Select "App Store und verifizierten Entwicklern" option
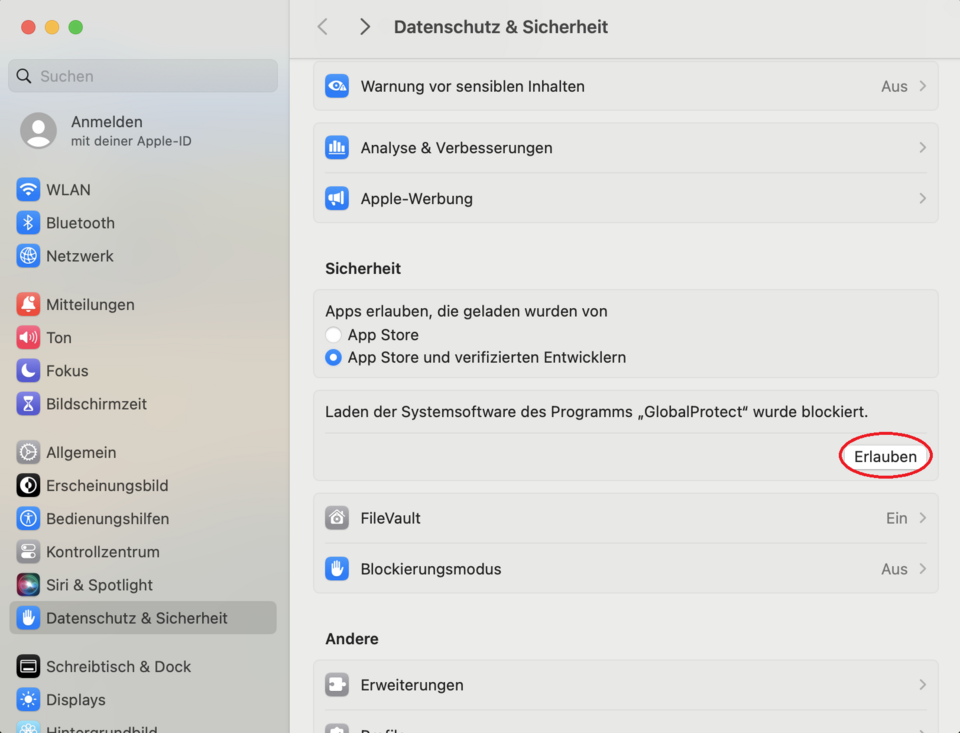 333,357
